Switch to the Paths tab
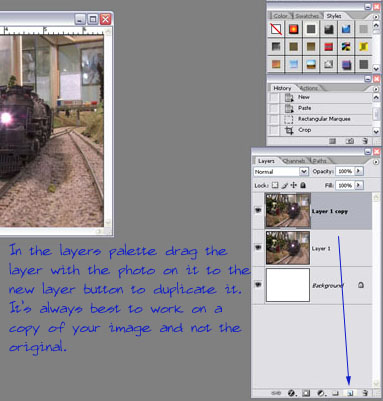This screenshot has width=383, height=401. coord(319,161)
